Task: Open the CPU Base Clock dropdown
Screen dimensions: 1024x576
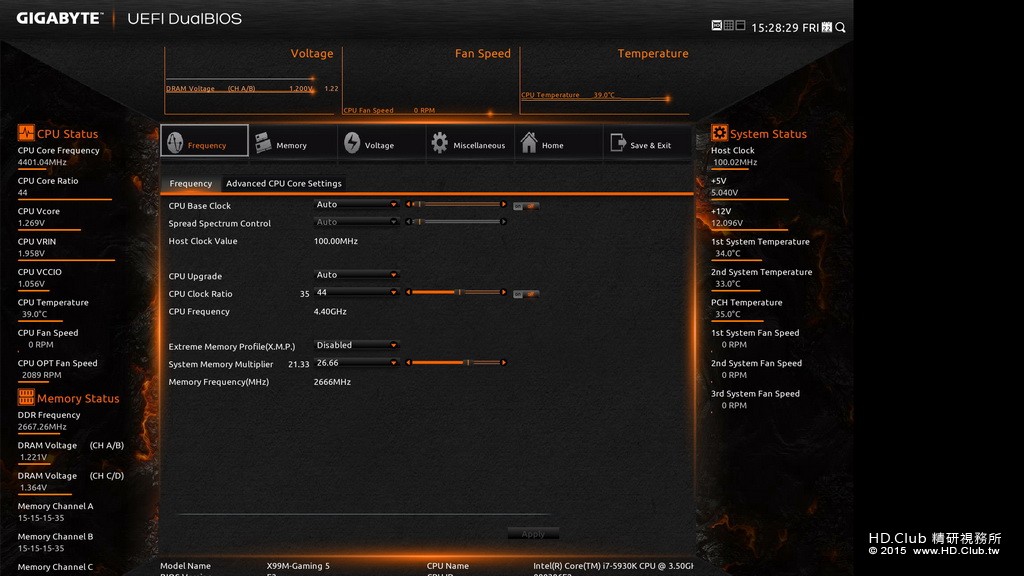Action: (356, 204)
